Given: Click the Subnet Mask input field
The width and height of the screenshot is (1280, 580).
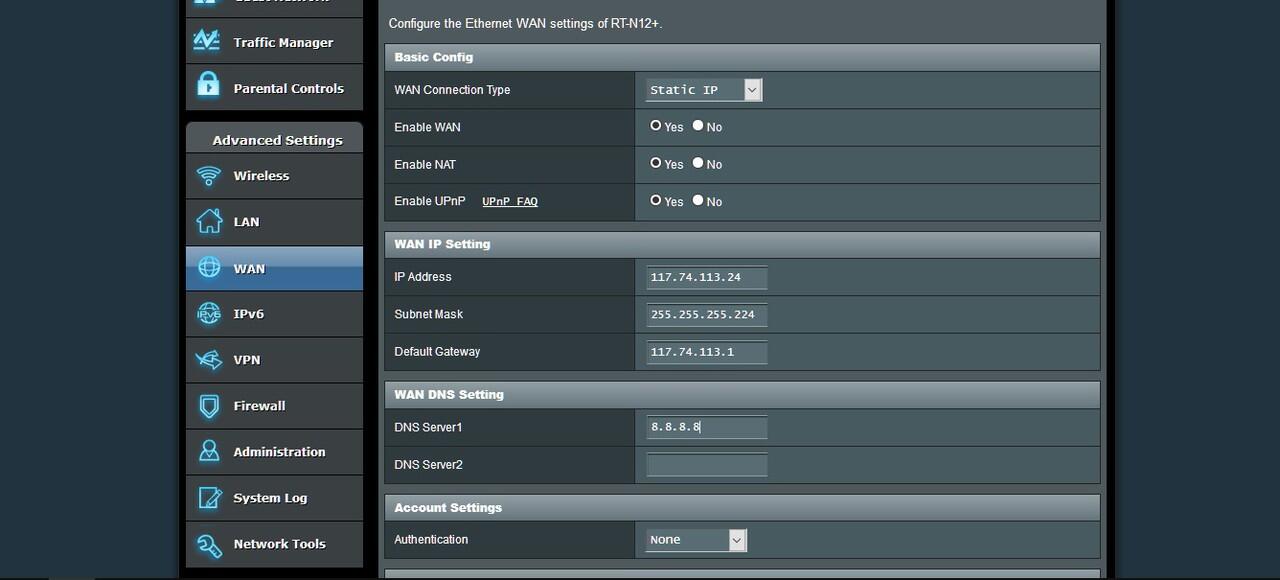Looking at the screenshot, I should pos(707,314).
